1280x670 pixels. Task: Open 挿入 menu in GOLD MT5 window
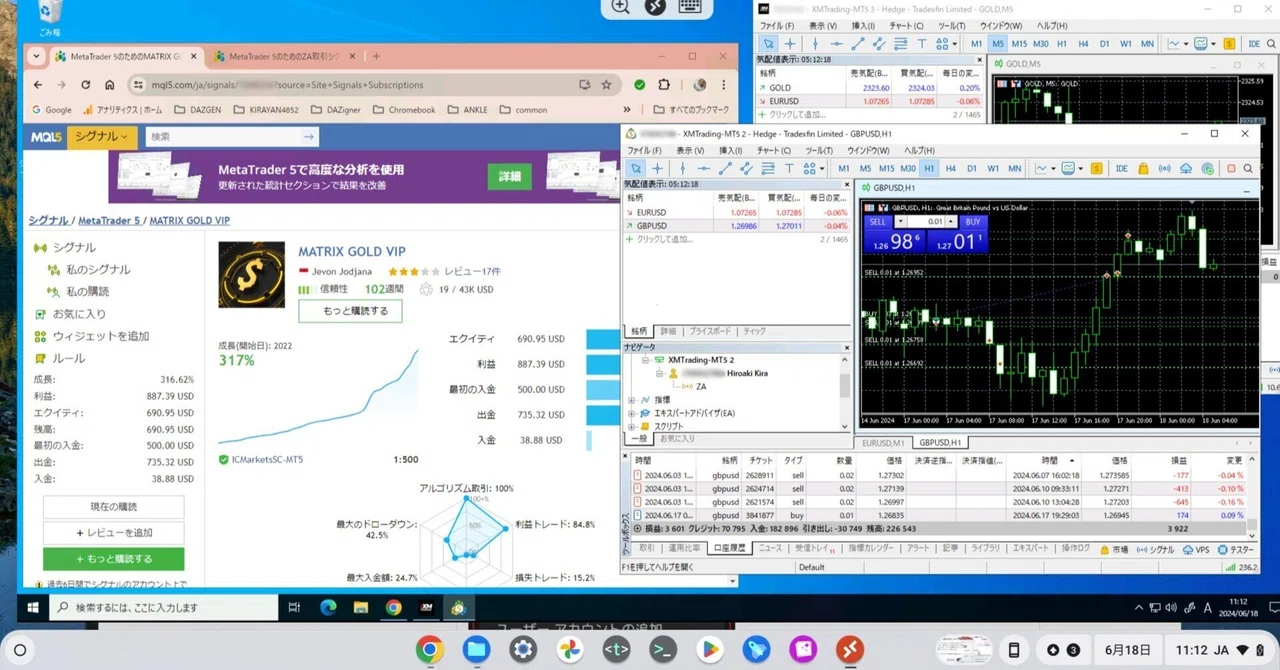pyautogui.click(x=863, y=25)
